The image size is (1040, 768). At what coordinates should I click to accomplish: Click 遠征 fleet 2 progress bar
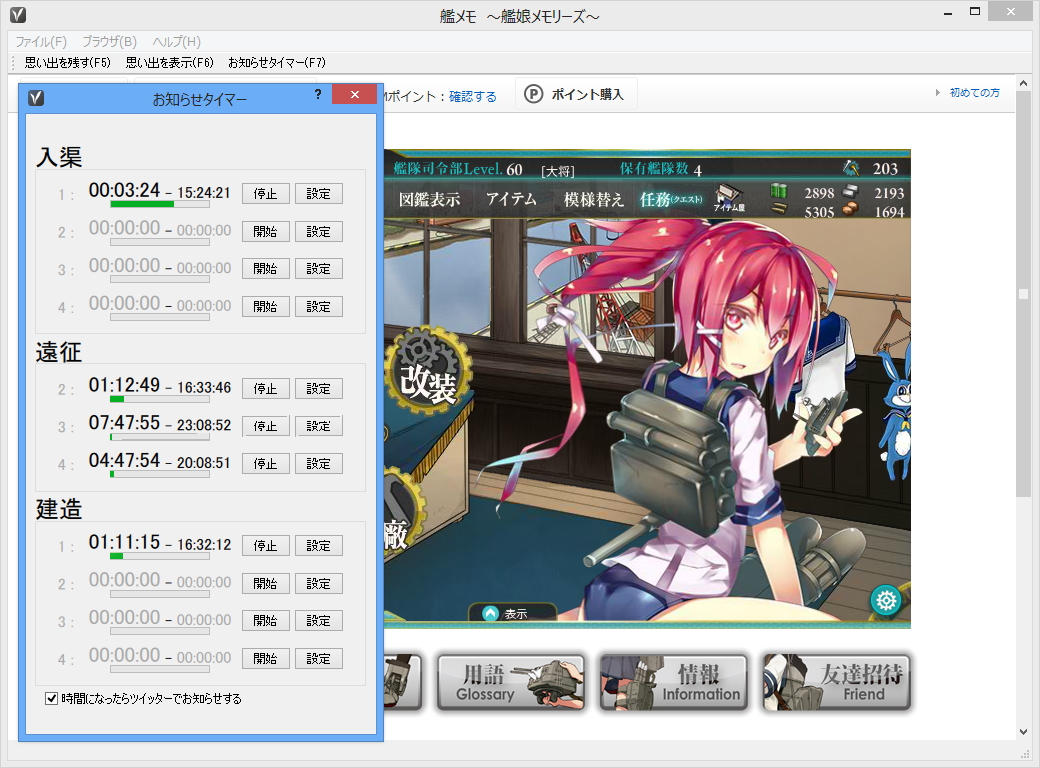tap(160, 399)
